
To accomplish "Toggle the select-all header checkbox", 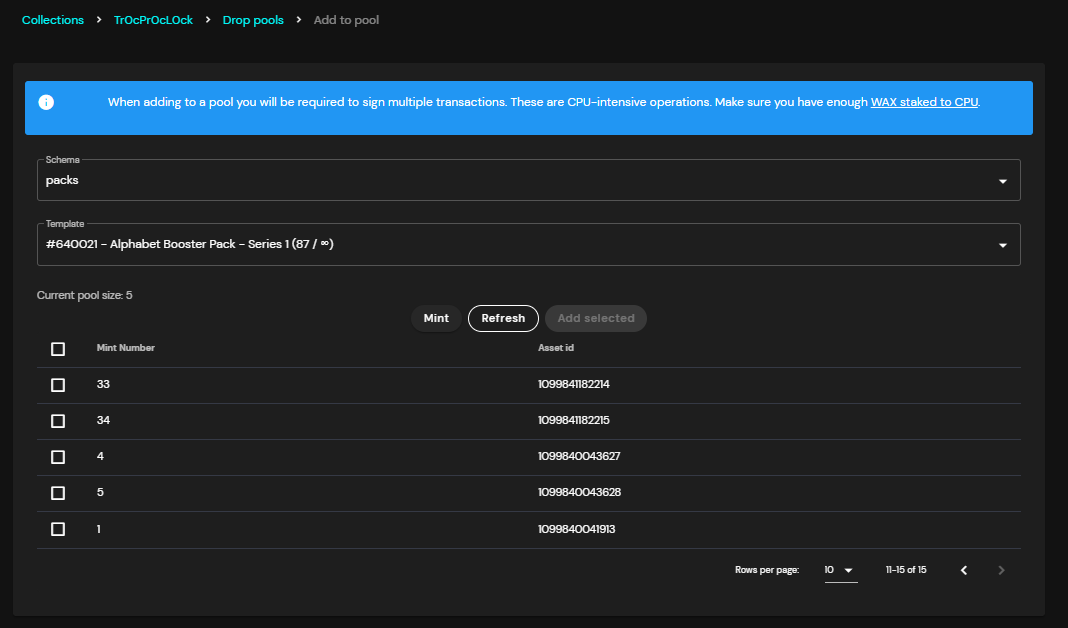I will pos(58,349).
